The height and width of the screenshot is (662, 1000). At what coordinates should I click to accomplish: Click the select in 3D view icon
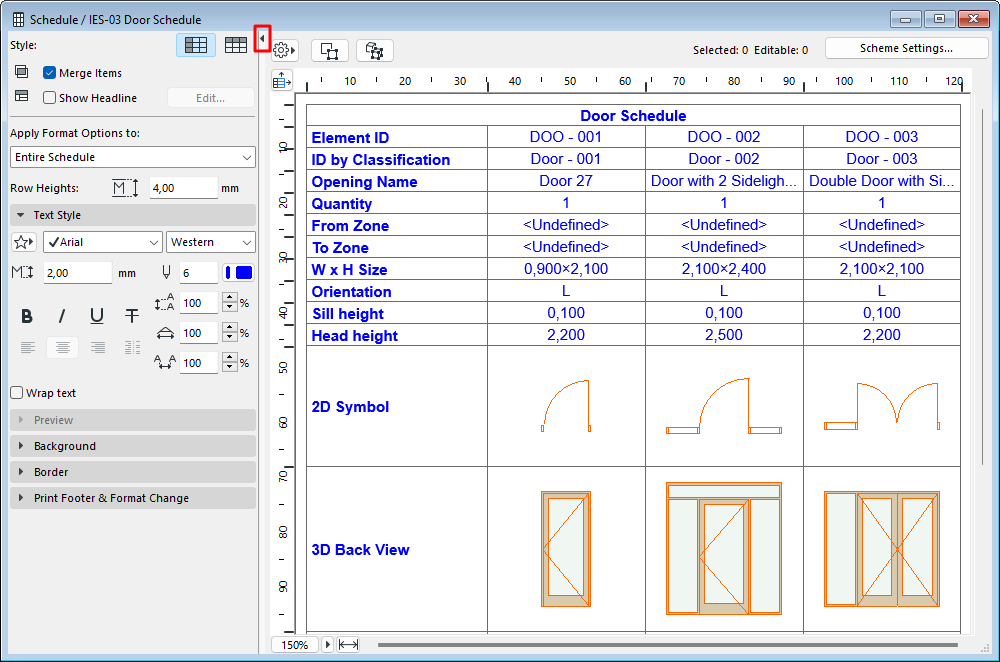coord(375,50)
